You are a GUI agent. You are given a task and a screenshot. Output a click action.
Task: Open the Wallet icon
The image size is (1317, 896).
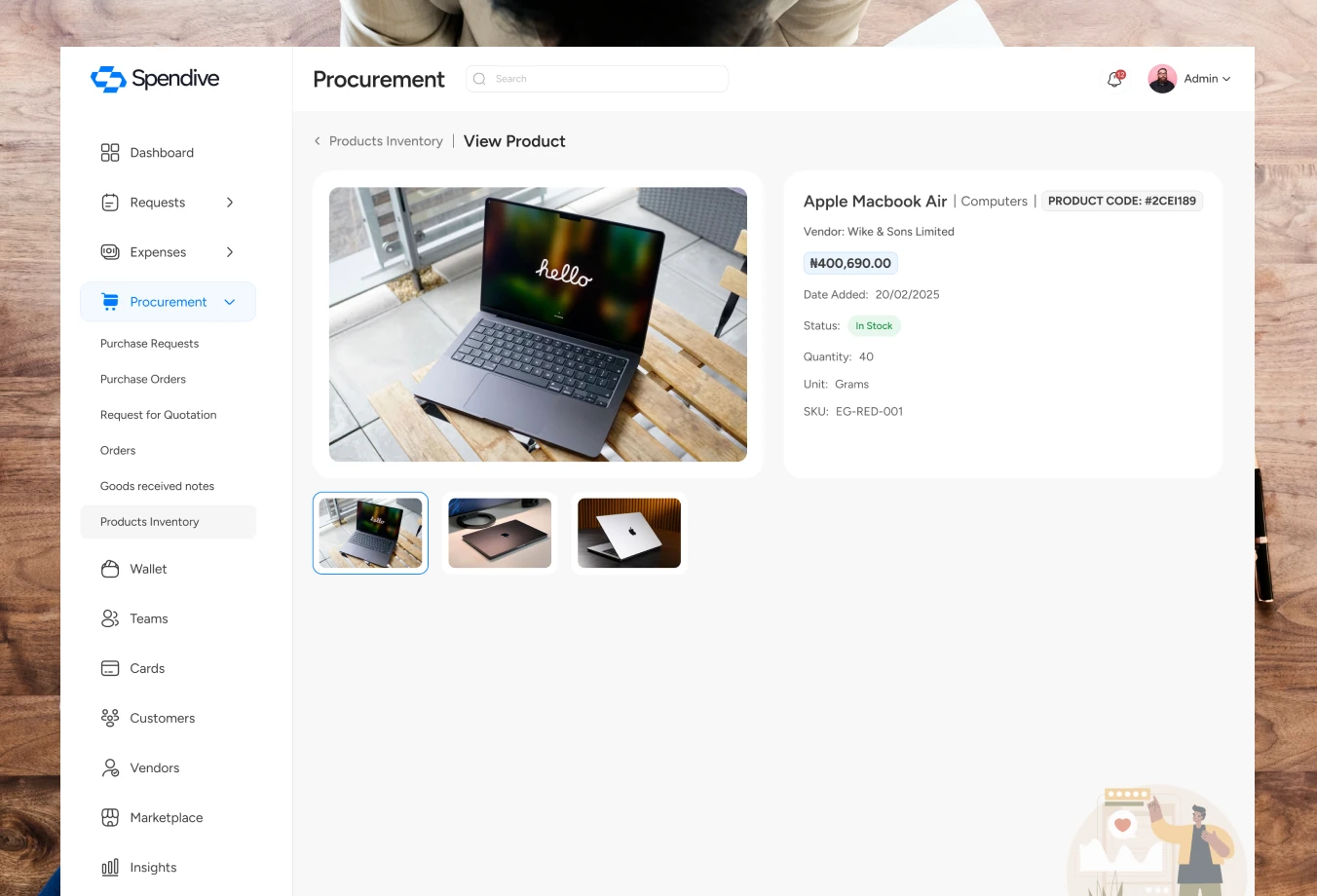(110, 569)
